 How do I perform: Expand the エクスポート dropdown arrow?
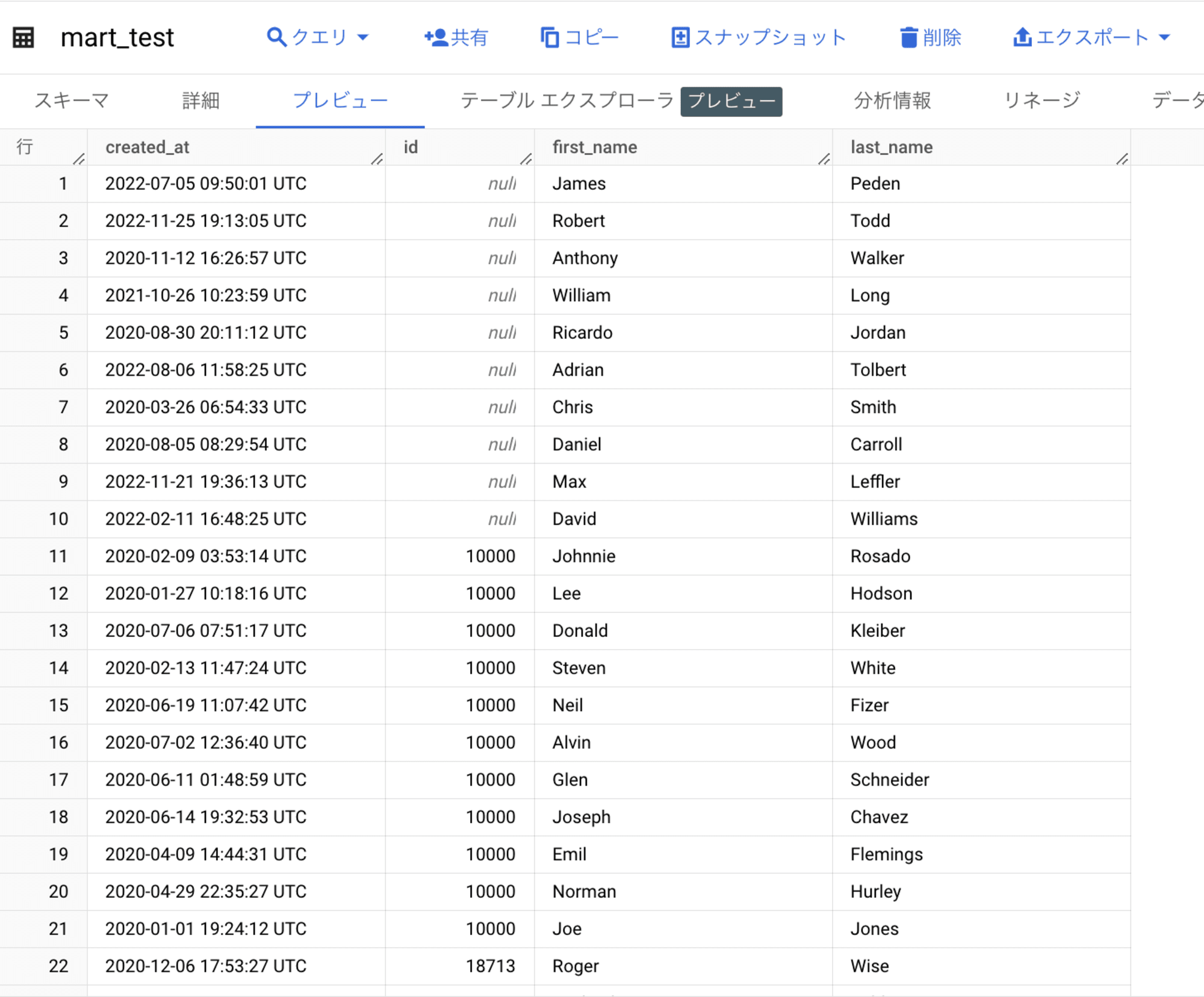pos(1164,37)
